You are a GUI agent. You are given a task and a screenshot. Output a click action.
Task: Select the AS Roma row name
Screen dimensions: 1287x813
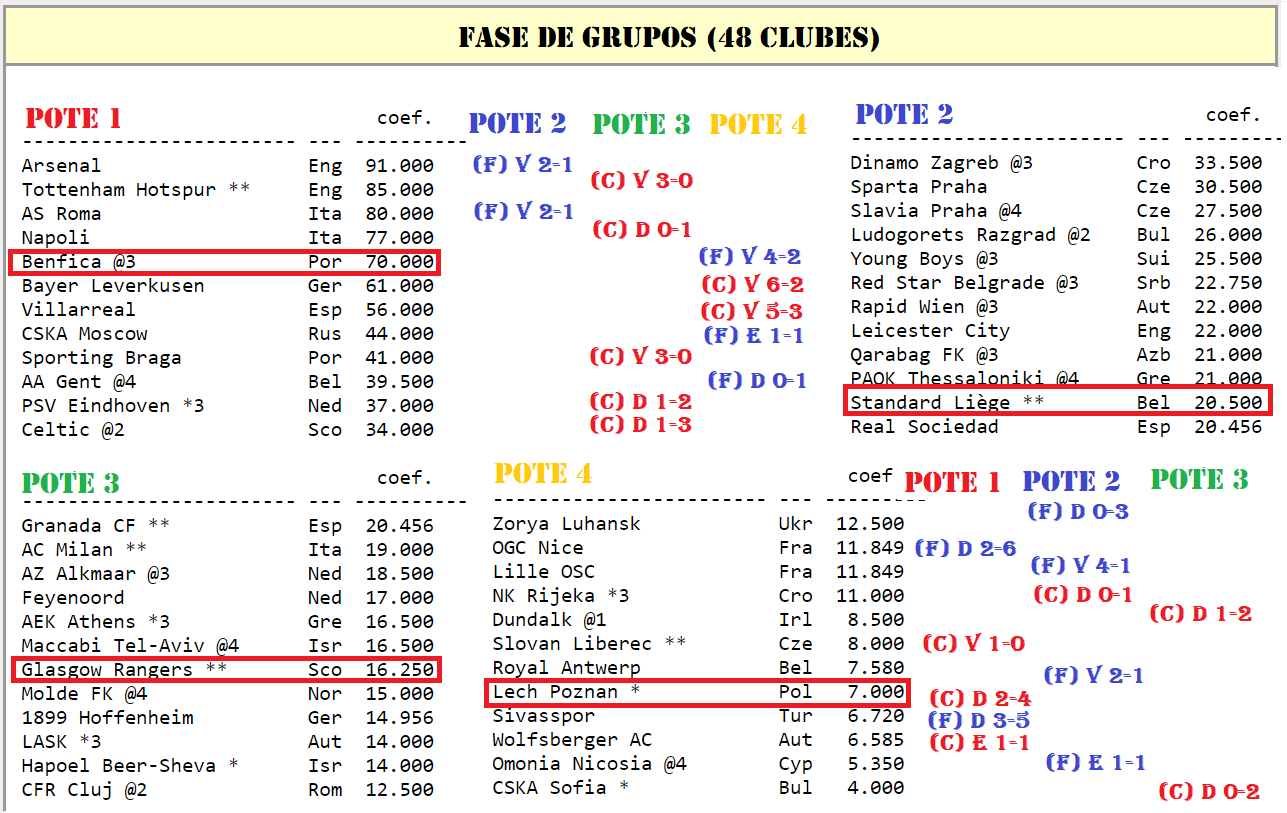click(61, 214)
